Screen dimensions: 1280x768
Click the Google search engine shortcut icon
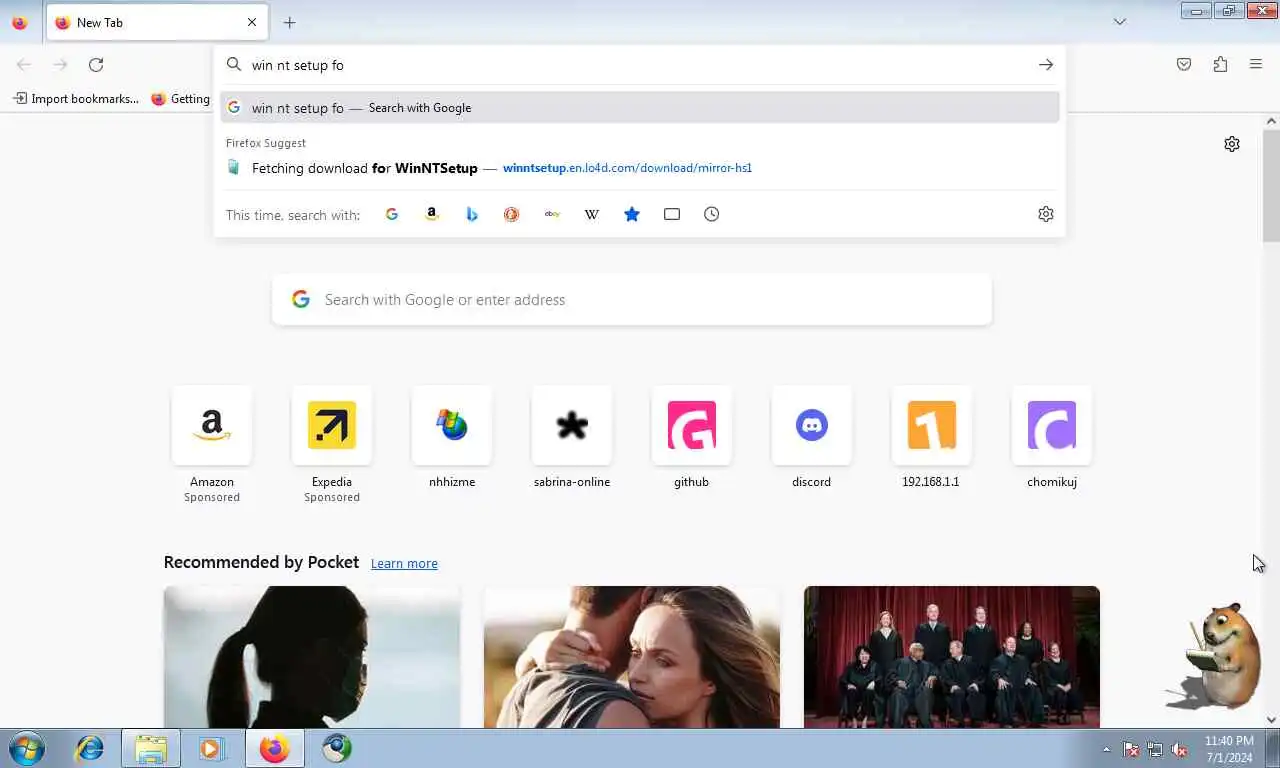(x=392, y=214)
